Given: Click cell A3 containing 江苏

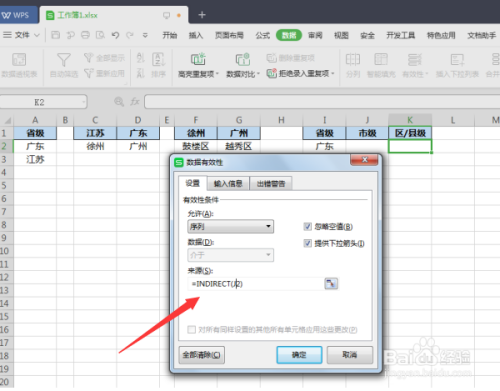Looking at the screenshot, I should [35, 159].
